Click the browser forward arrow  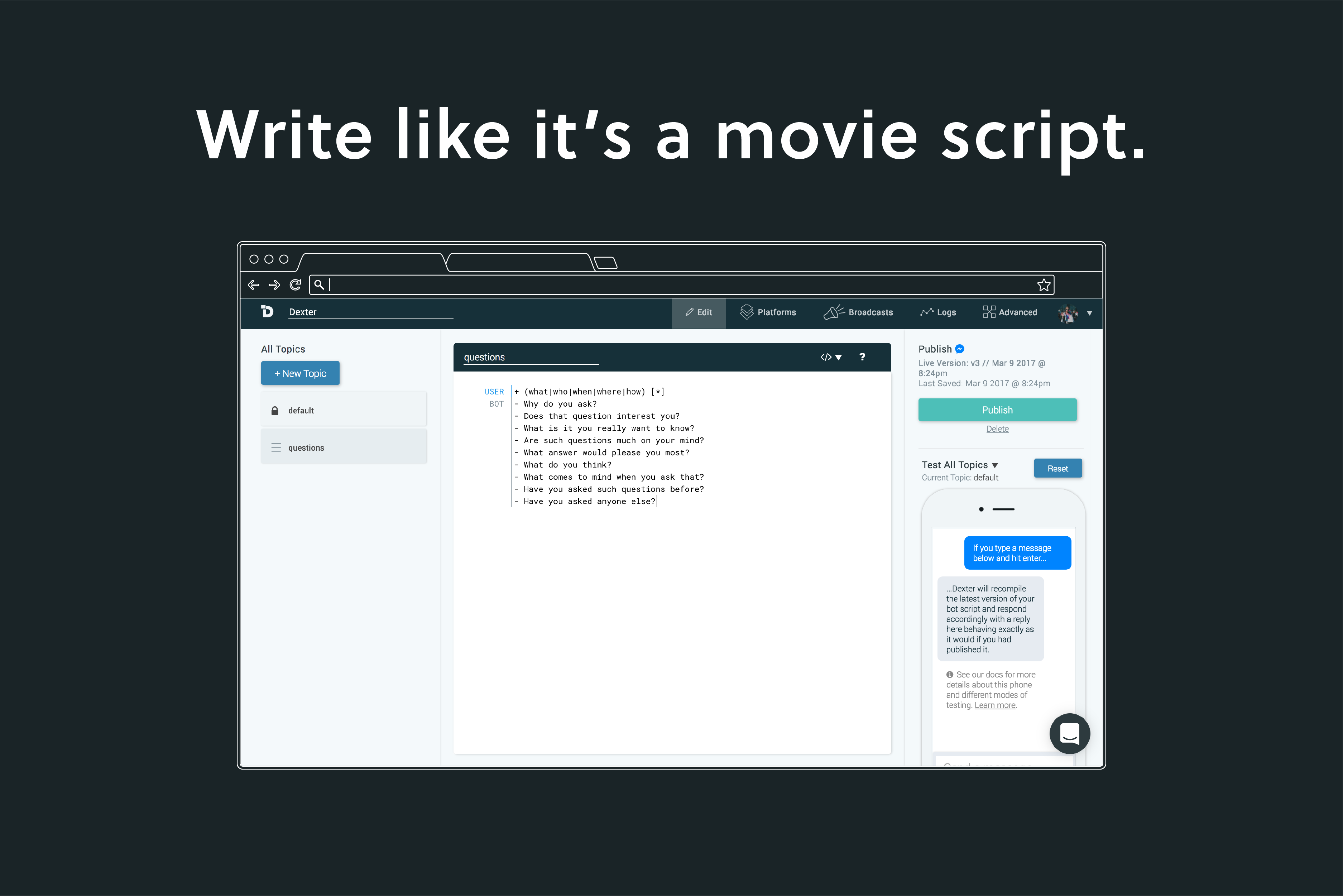(274, 284)
